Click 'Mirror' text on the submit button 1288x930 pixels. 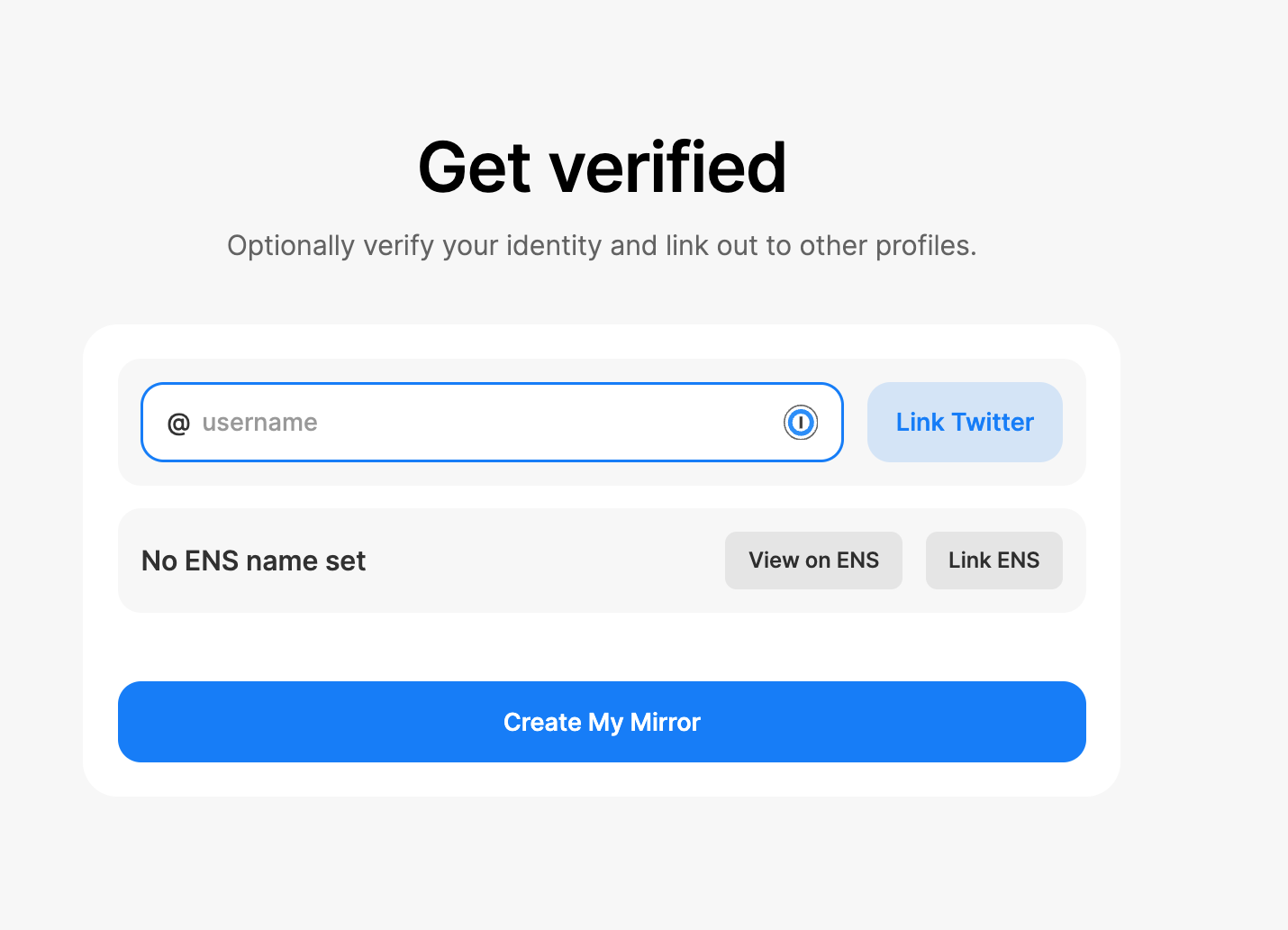[665, 722]
